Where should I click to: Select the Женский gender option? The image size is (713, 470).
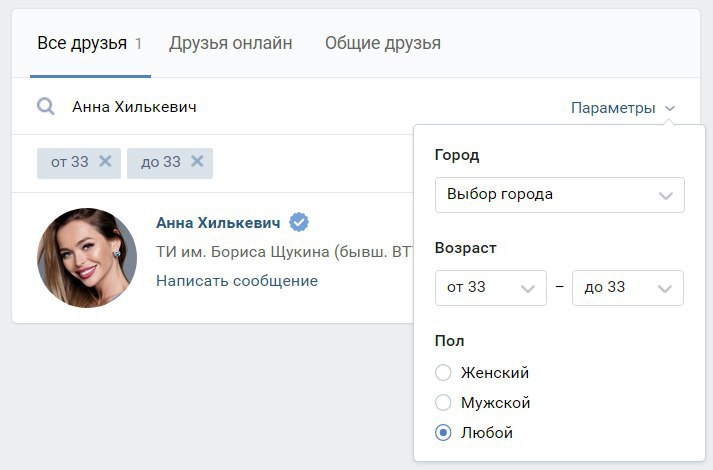(x=444, y=373)
